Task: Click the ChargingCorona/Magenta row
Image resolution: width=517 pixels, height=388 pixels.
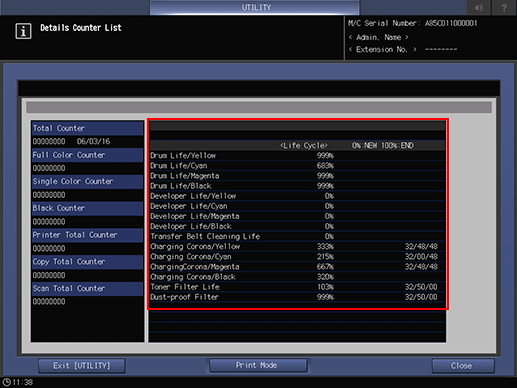Action: point(297,267)
